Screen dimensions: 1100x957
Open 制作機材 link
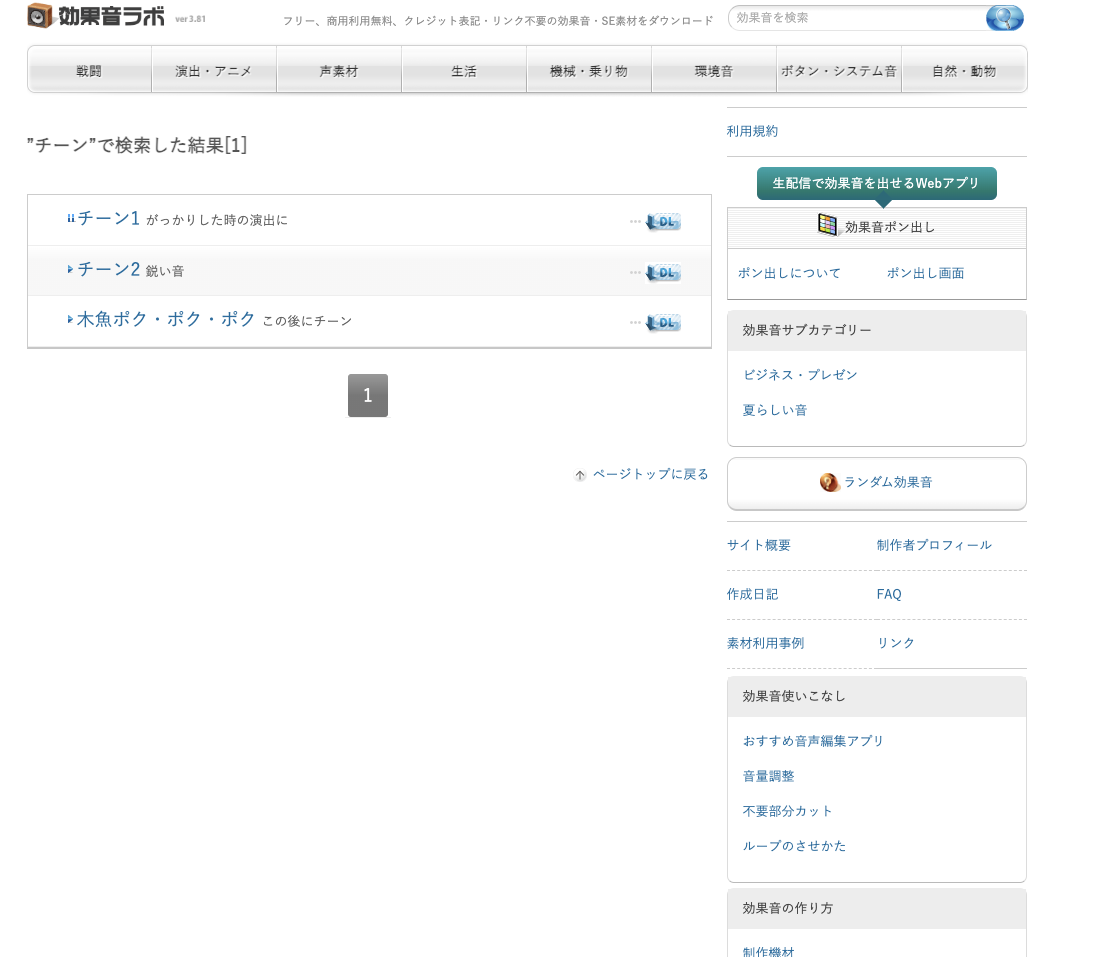(x=768, y=951)
